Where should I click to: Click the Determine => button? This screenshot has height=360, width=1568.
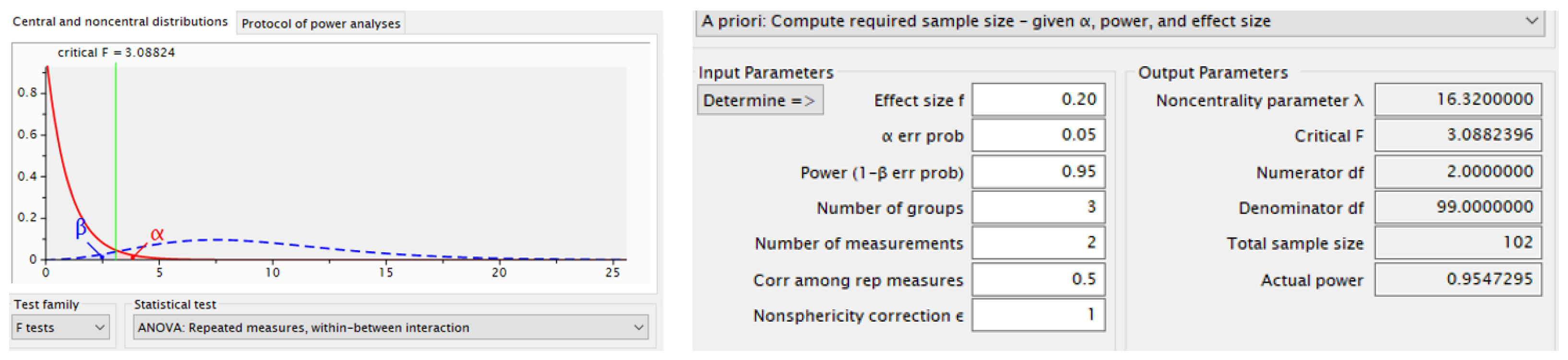(x=760, y=100)
